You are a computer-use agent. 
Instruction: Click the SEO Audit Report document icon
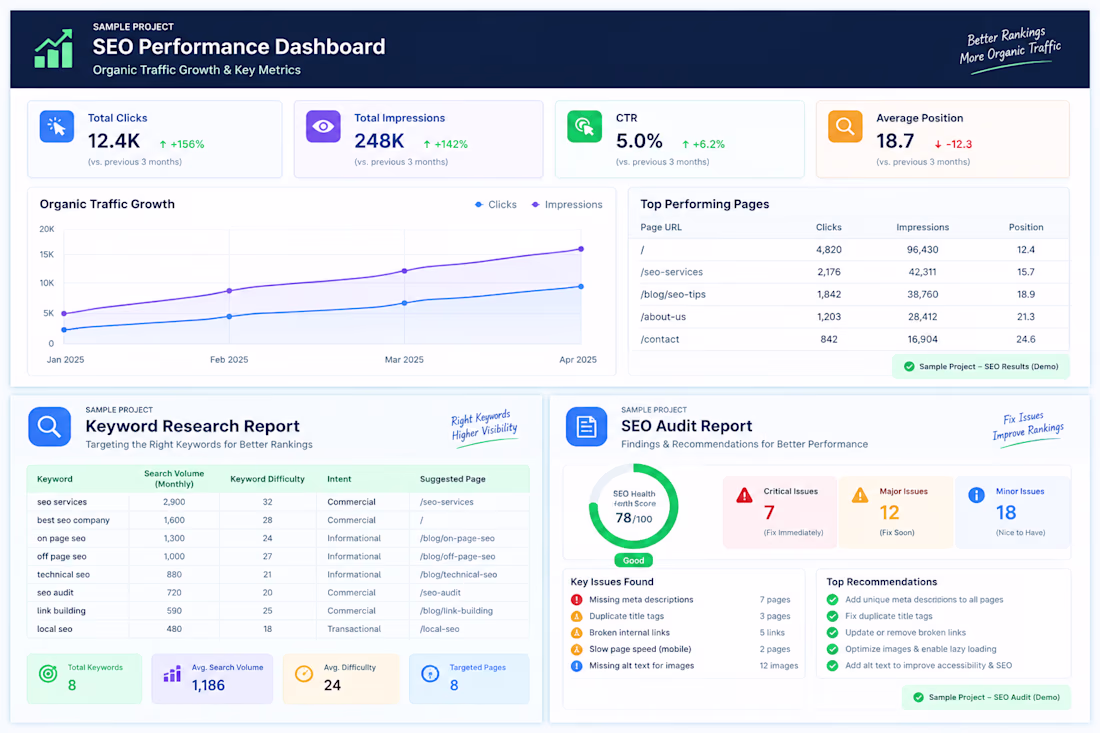(586, 426)
